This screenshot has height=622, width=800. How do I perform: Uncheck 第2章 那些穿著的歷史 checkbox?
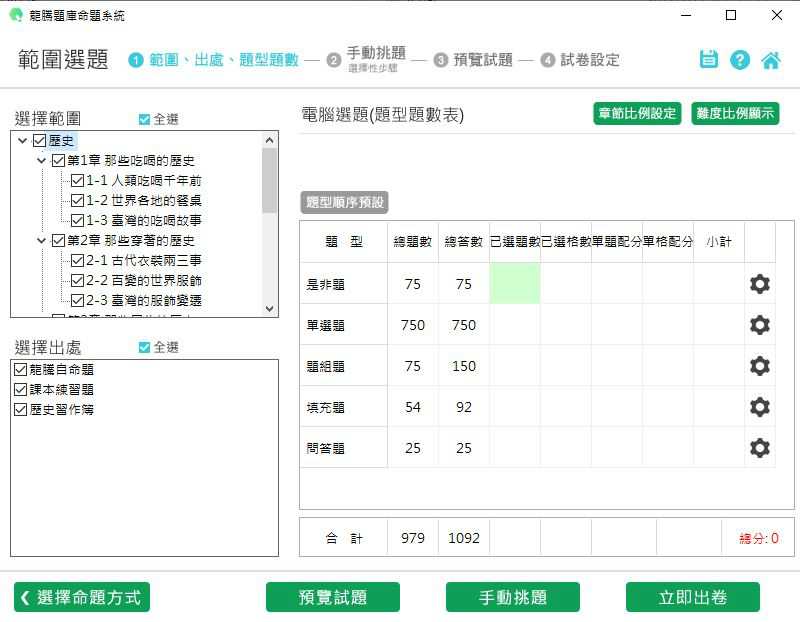click(59, 240)
